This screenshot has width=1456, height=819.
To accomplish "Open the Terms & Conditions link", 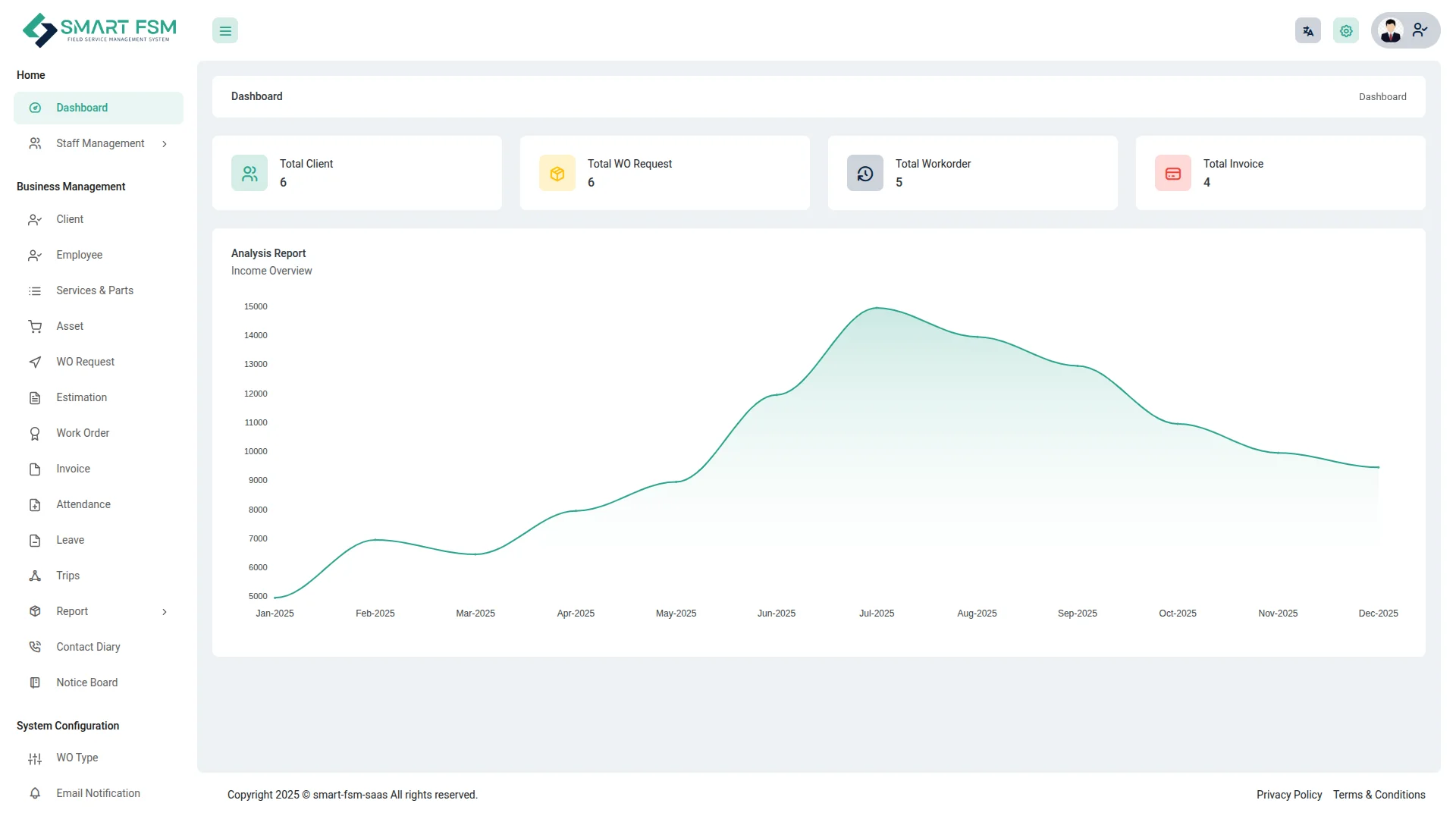I will (x=1379, y=795).
